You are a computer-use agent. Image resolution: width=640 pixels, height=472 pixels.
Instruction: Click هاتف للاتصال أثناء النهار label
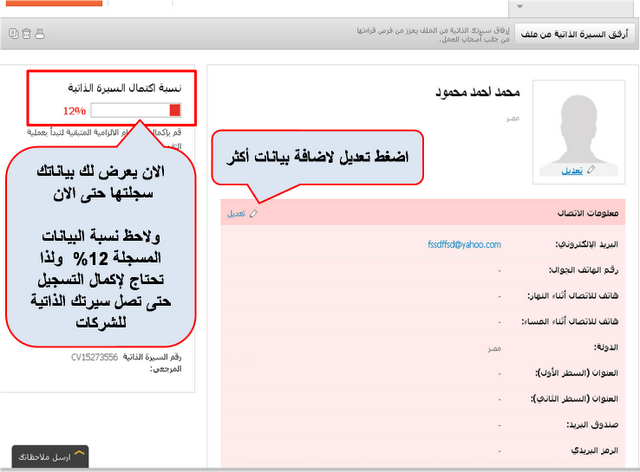(x=573, y=296)
